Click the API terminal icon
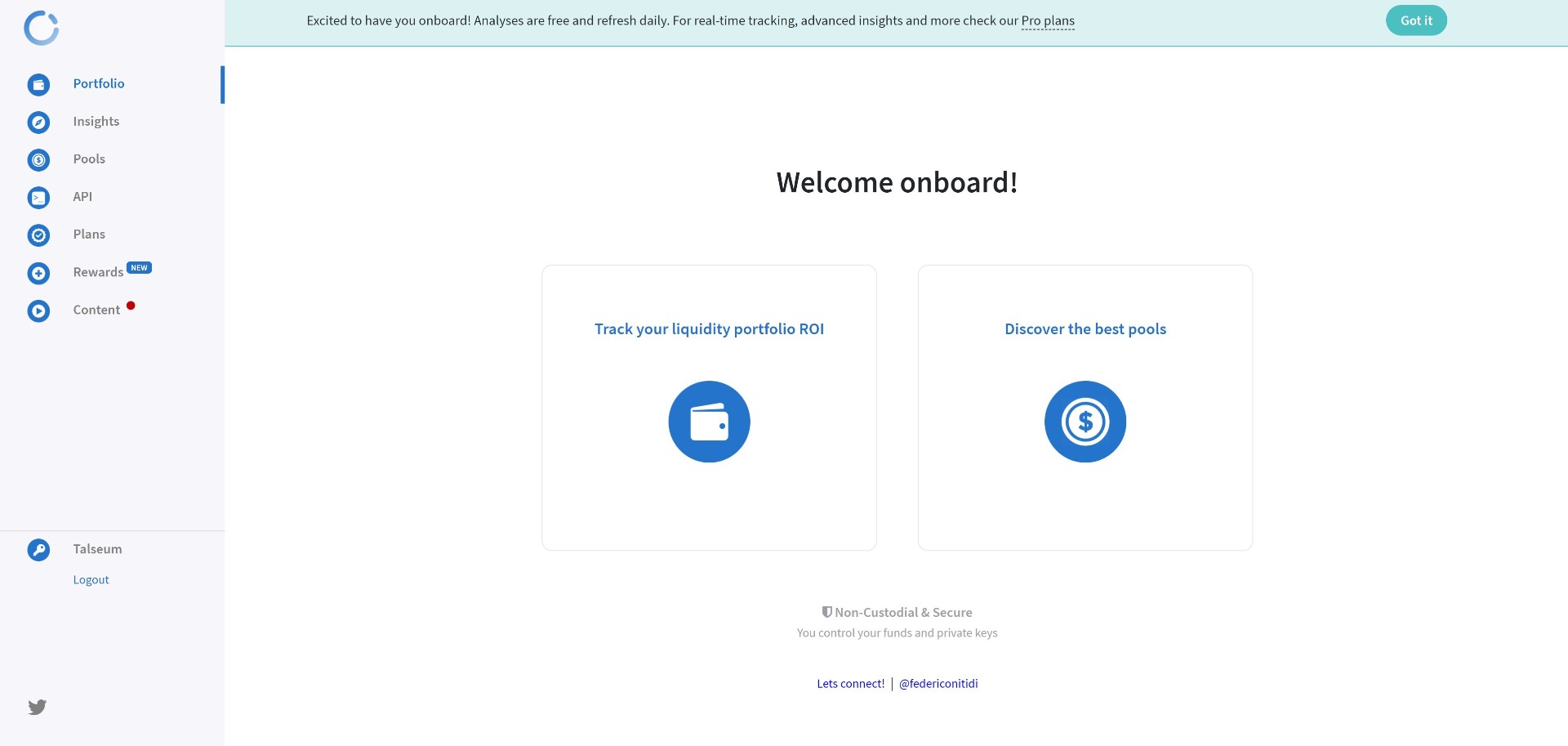This screenshot has height=746, width=1568. pos(38,197)
